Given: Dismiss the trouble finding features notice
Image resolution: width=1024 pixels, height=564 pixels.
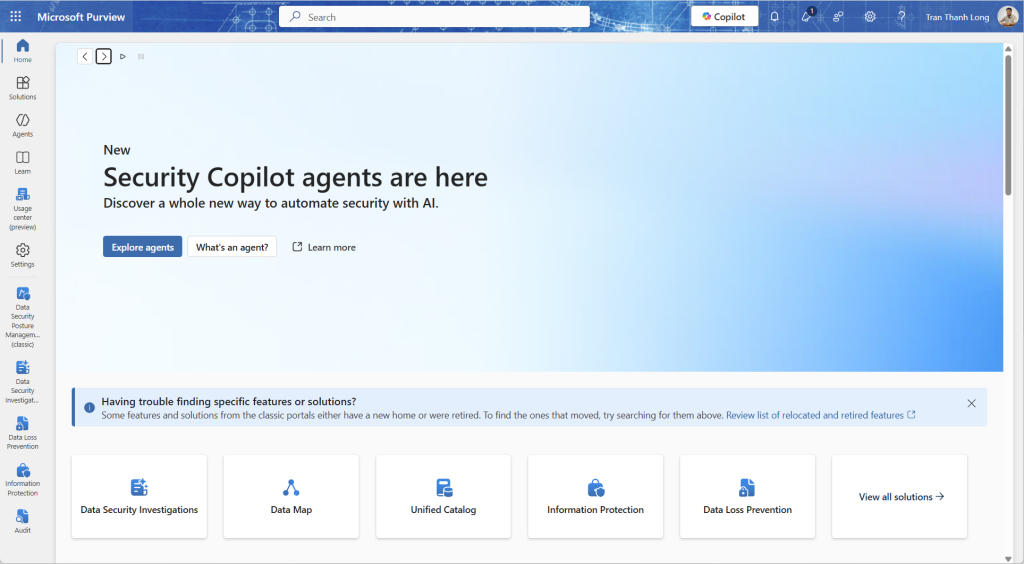Looking at the screenshot, I should coord(971,403).
